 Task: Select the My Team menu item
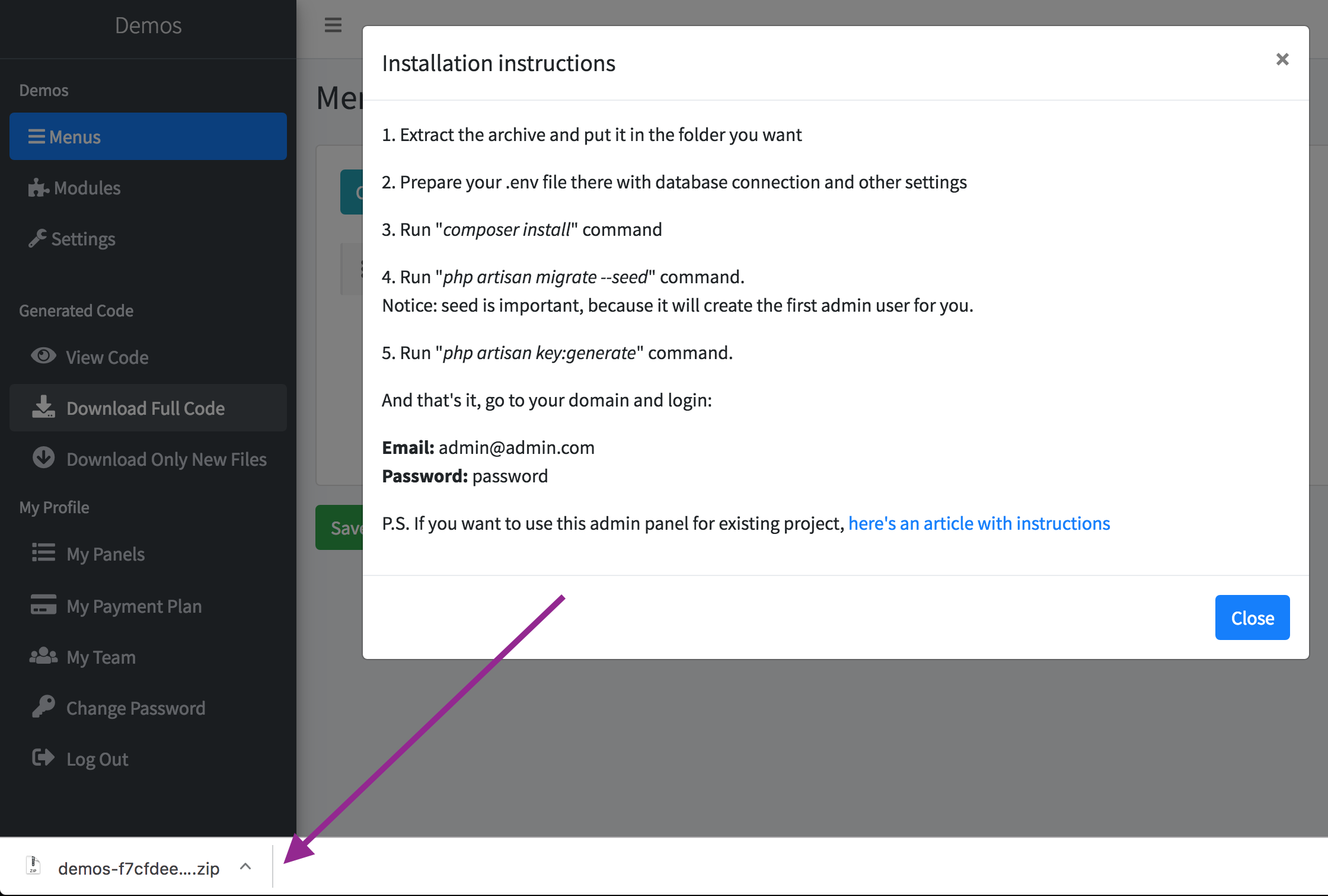pyautogui.click(x=99, y=656)
